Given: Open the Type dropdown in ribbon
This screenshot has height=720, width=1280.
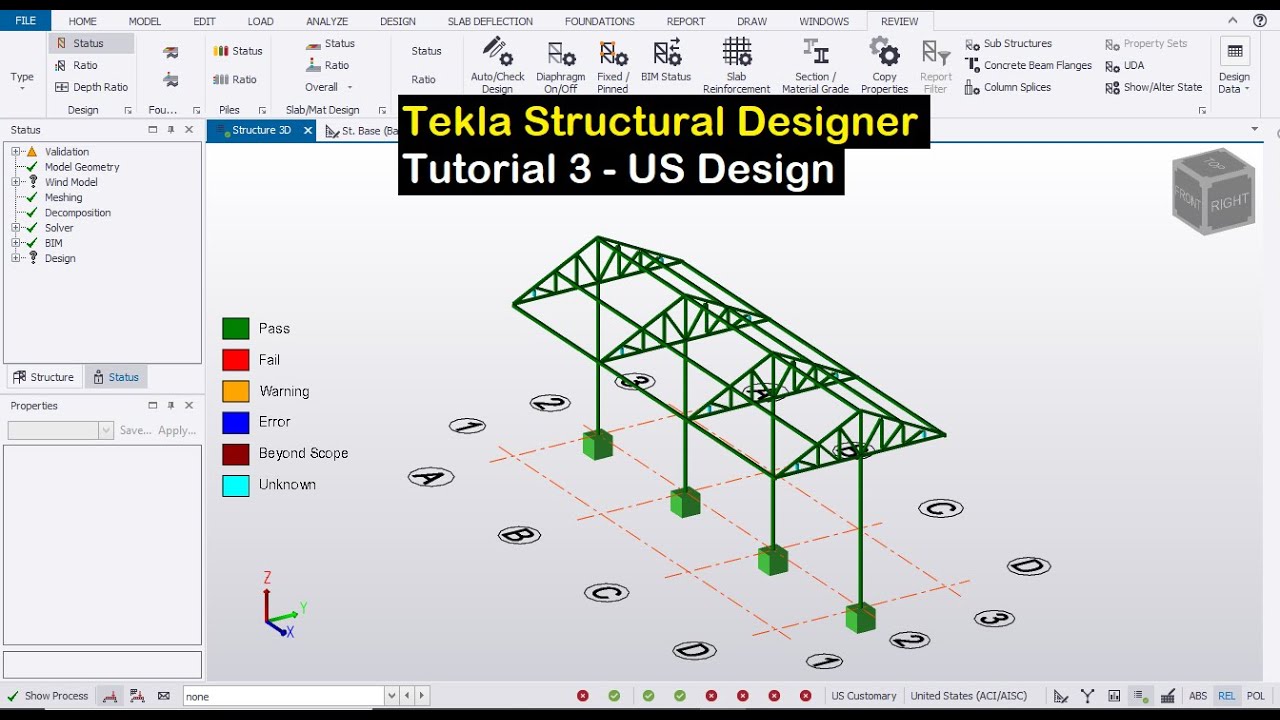Looking at the screenshot, I should click(22, 79).
